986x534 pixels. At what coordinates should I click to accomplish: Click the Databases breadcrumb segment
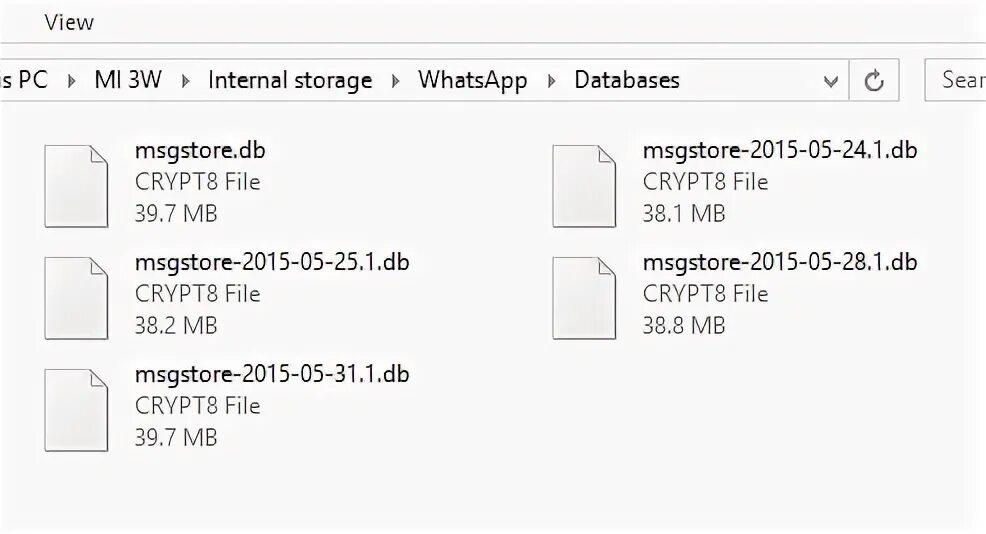pyautogui.click(x=627, y=80)
